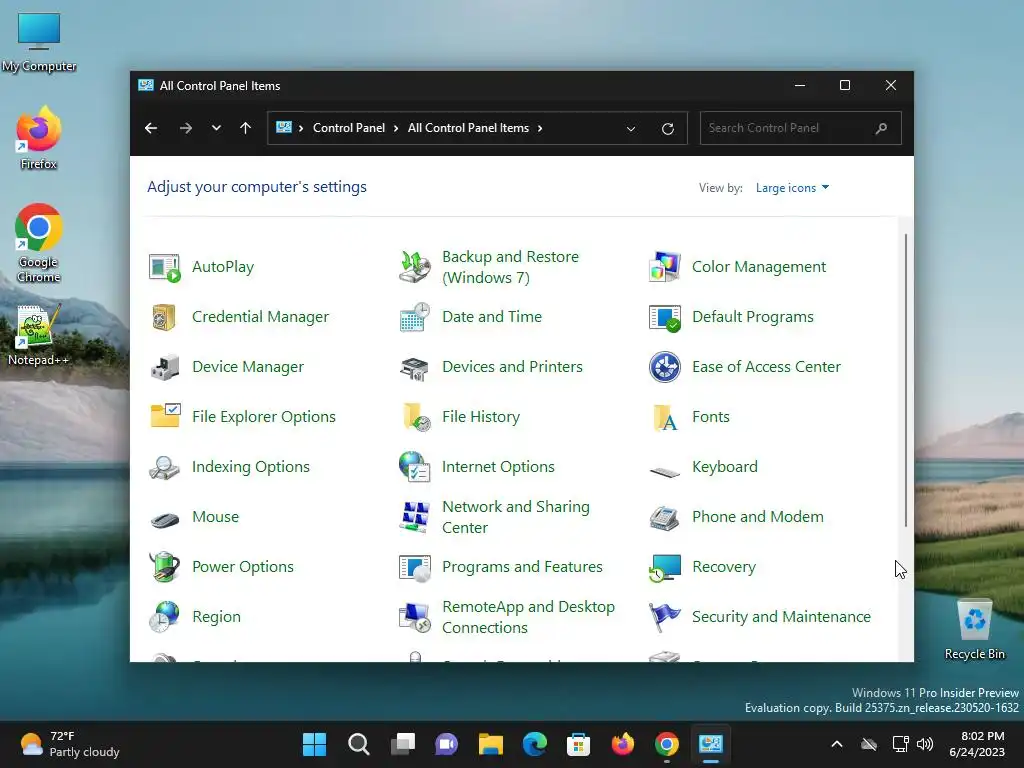Refresh the Control Panel view

[667, 129]
